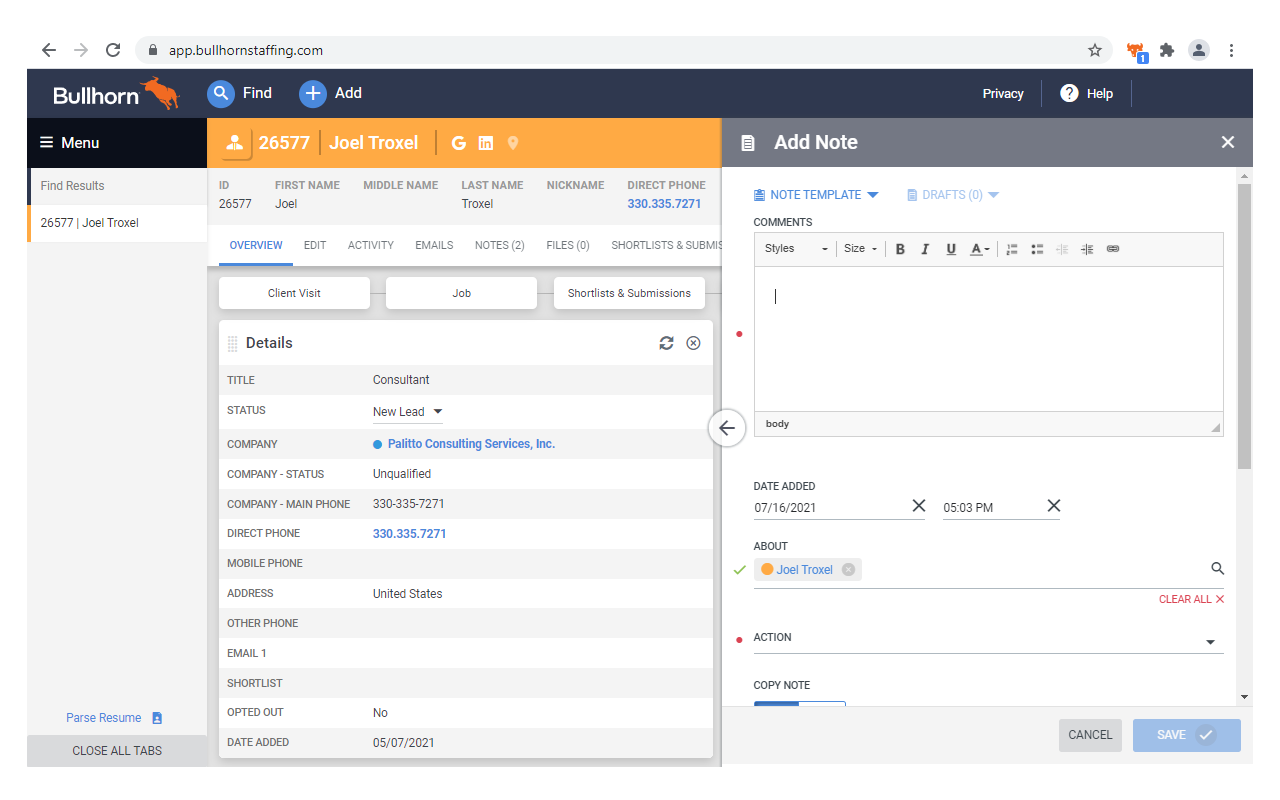
Task: Click the person record icon beside 26577
Action: 233,143
